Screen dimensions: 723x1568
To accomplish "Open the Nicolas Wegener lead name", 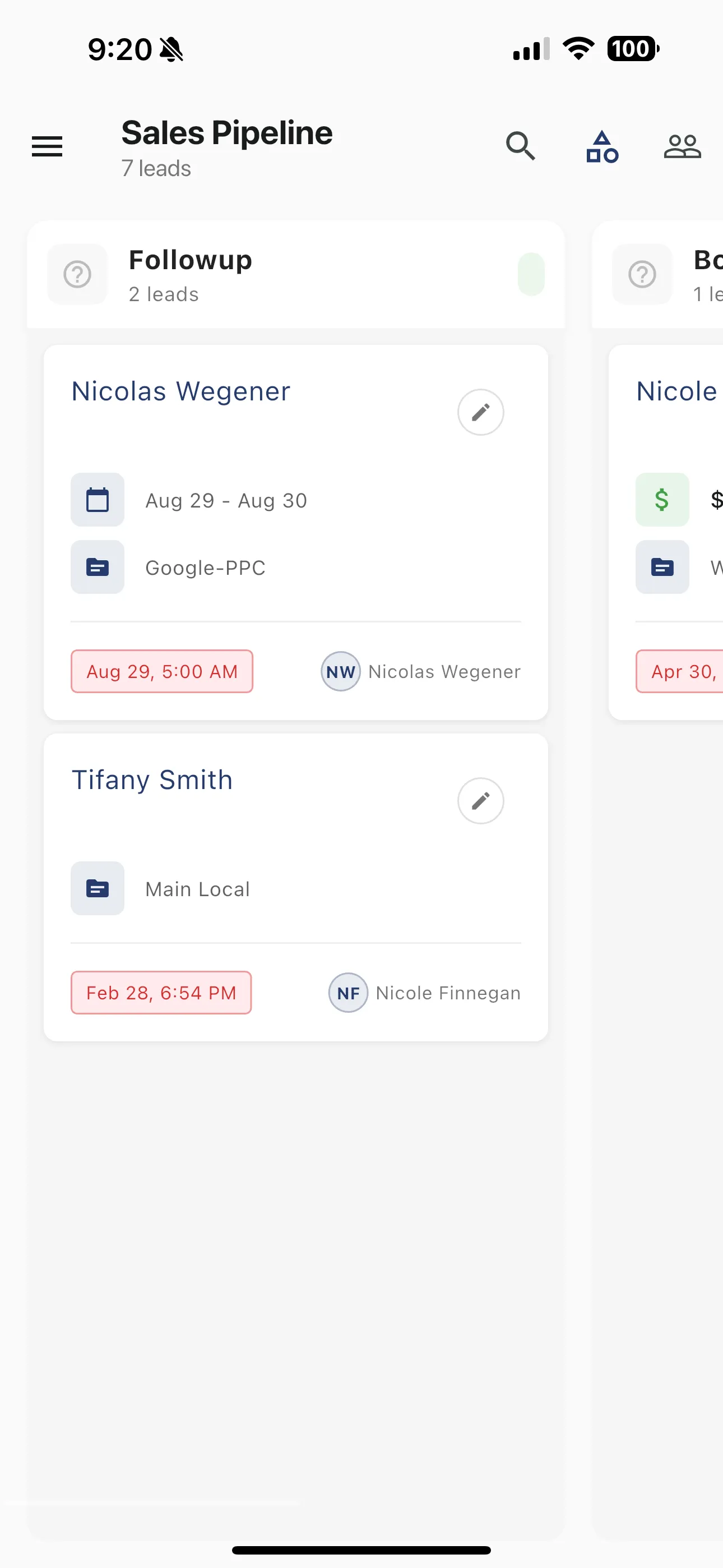I will (180, 391).
